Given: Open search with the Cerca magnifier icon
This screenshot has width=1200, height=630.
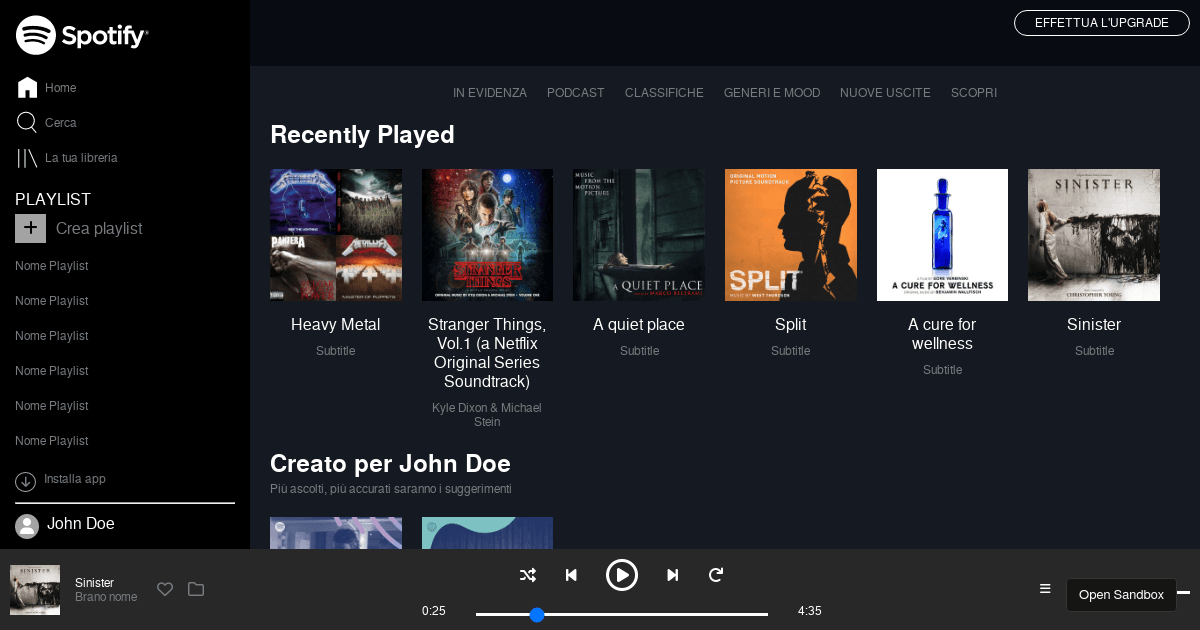Looking at the screenshot, I should [x=25, y=122].
